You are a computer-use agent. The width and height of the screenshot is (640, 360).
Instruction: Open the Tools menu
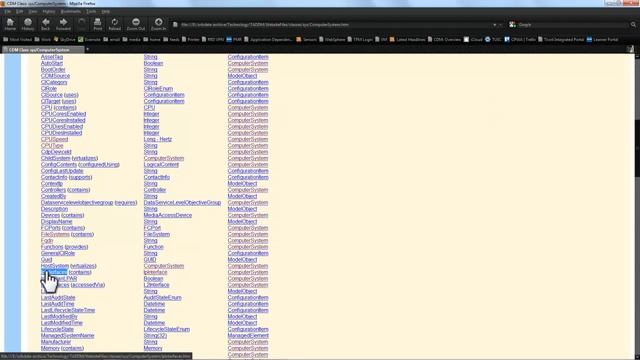91,11
